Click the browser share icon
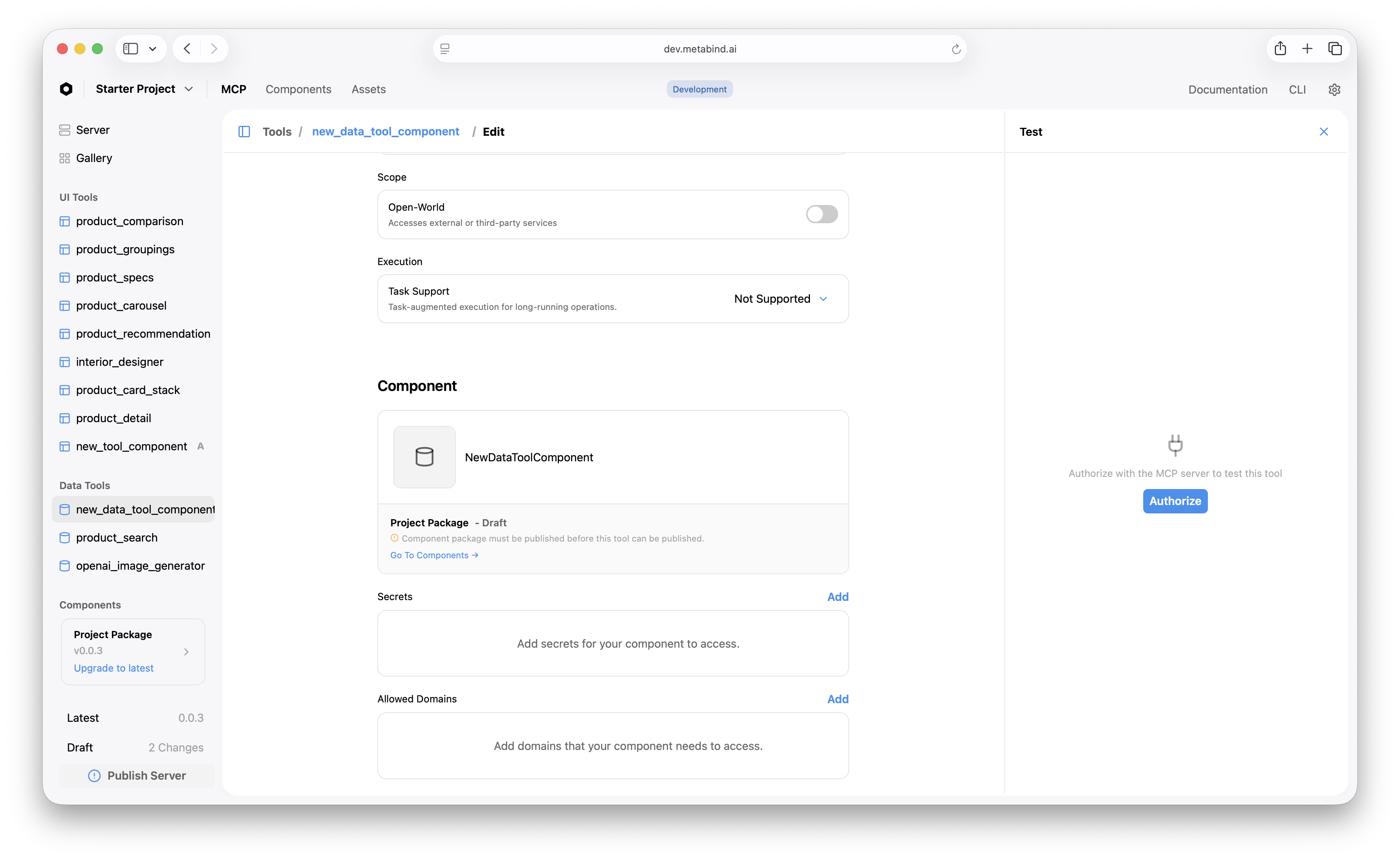This screenshot has height=861, width=1400. point(1281,48)
